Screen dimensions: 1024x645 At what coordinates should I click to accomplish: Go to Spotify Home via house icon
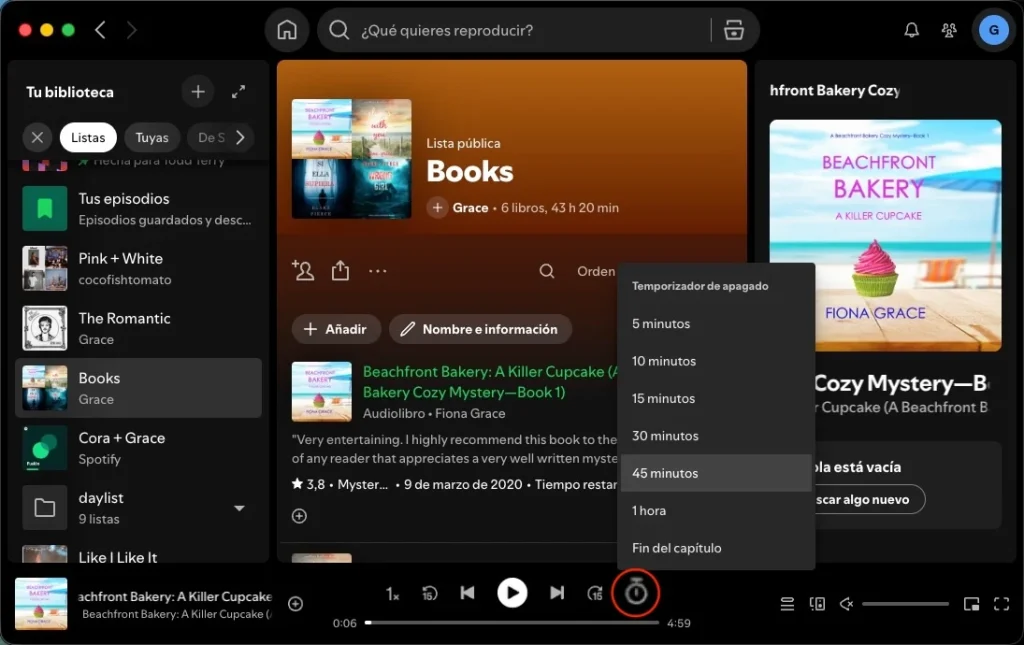coord(287,30)
